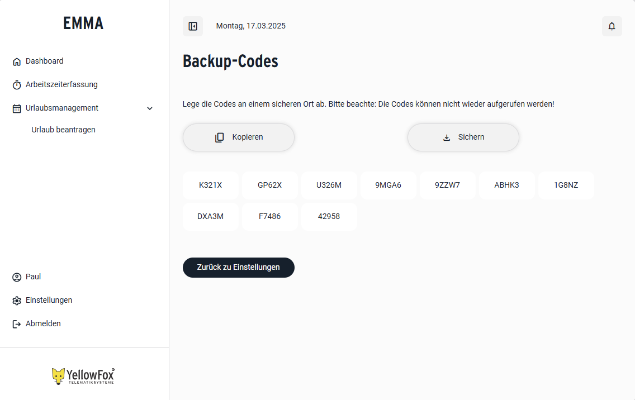The height and width of the screenshot is (400, 635).
Task: Select backup code 1G8NZ
Action: 566,185
